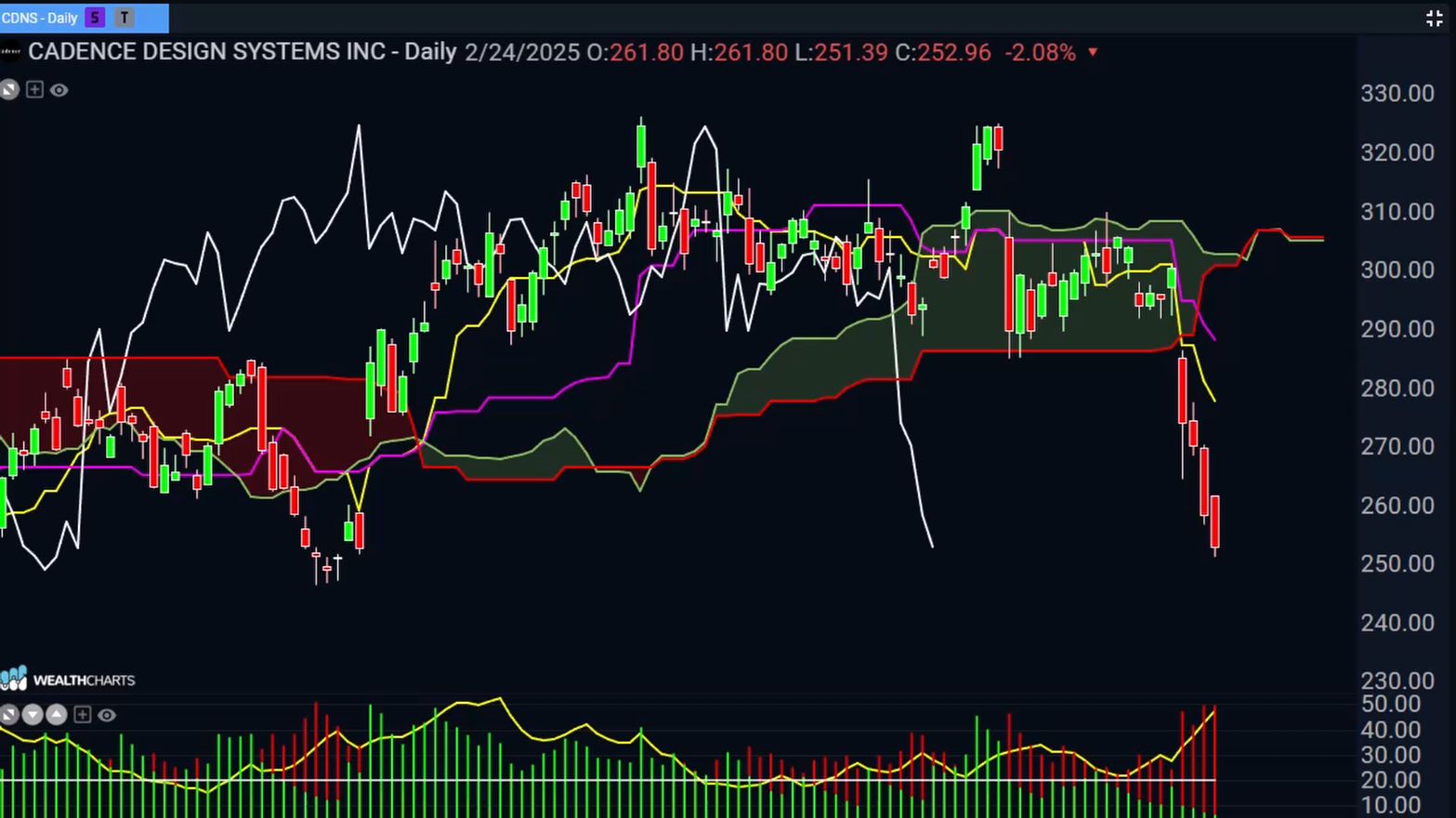Click the Cadence company logo icon
Viewport: 1456px width, 818px height.
pyautogui.click(x=10, y=52)
